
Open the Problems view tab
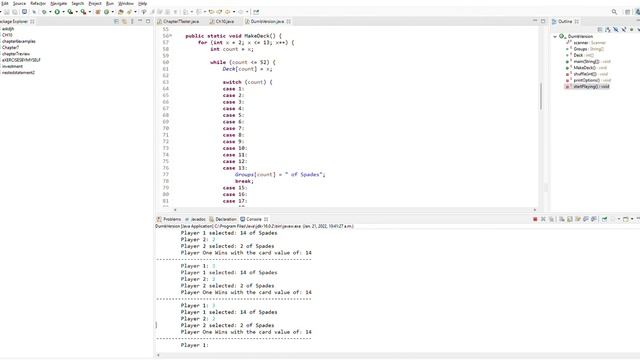point(169,219)
